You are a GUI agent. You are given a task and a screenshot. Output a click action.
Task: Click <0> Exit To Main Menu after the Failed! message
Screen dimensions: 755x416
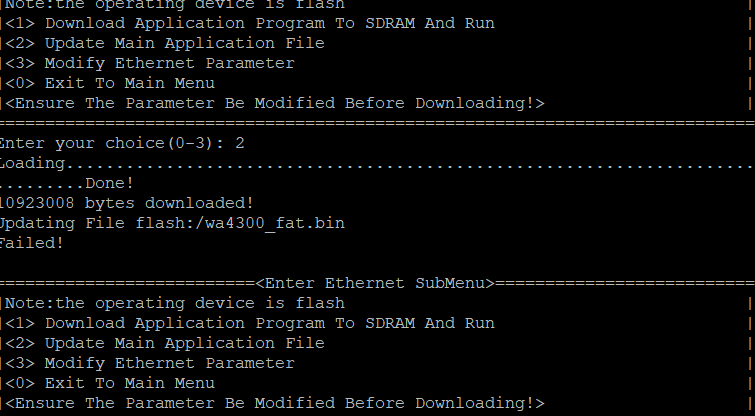point(128,383)
